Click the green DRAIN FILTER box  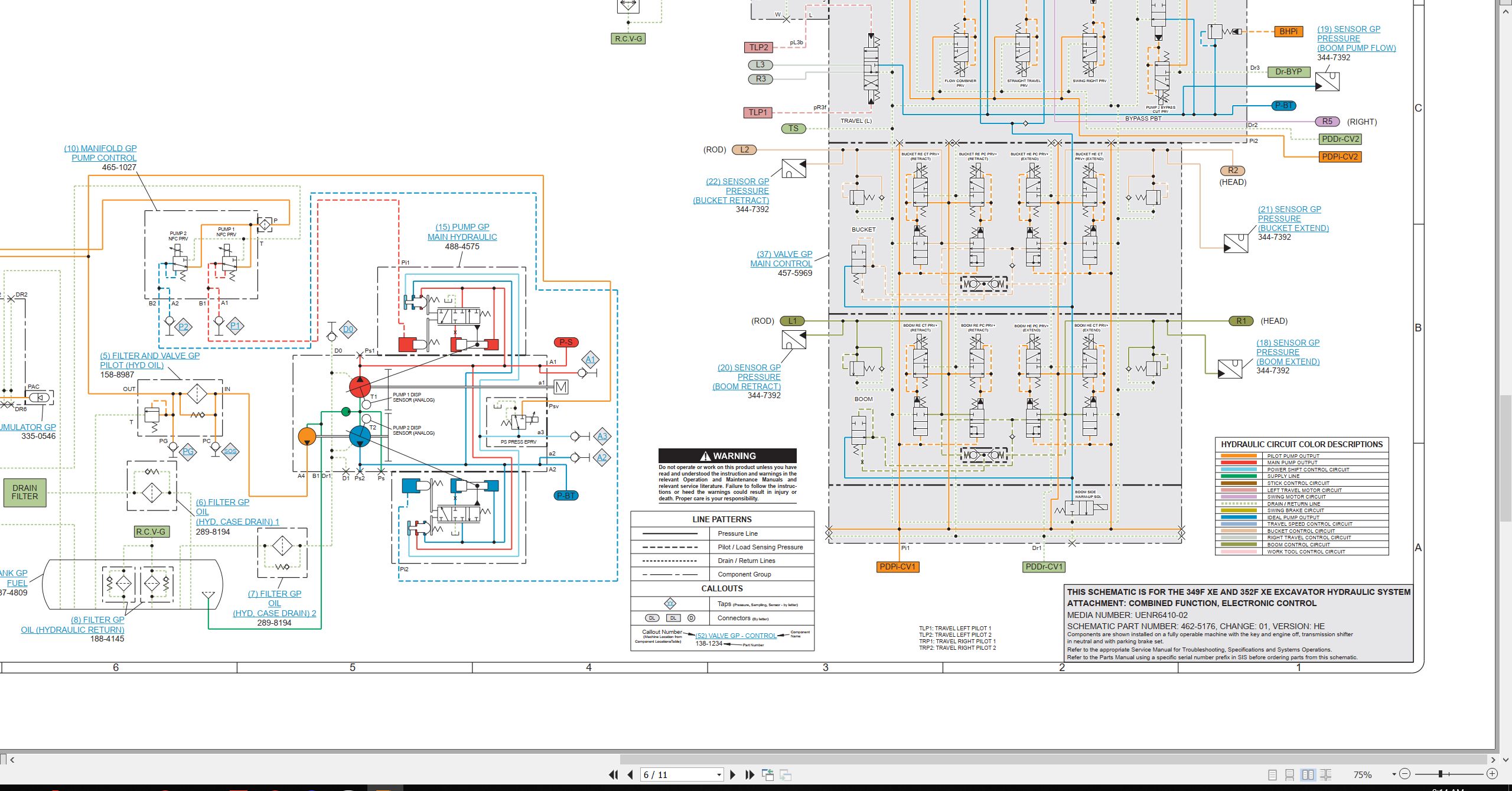[25, 492]
